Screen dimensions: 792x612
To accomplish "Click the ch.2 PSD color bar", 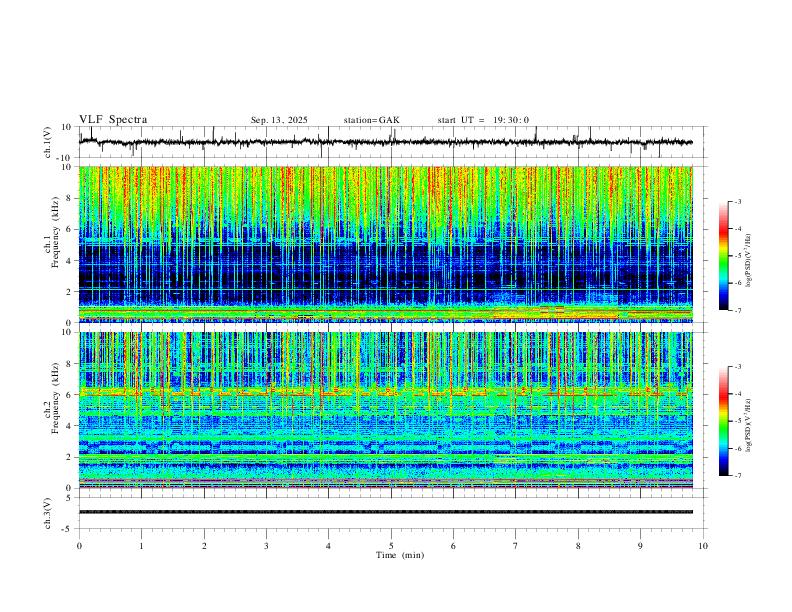I will click(x=724, y=421).
